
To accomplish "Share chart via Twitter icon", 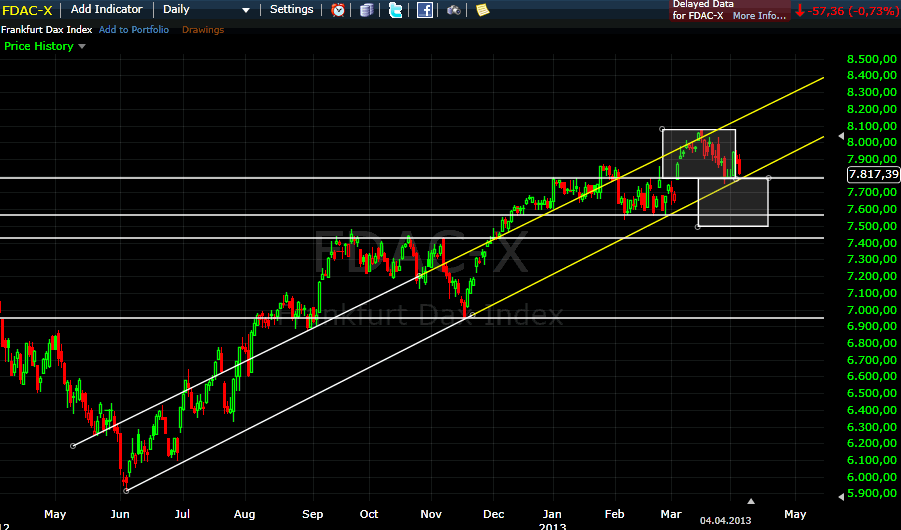I will click(395, 10).
